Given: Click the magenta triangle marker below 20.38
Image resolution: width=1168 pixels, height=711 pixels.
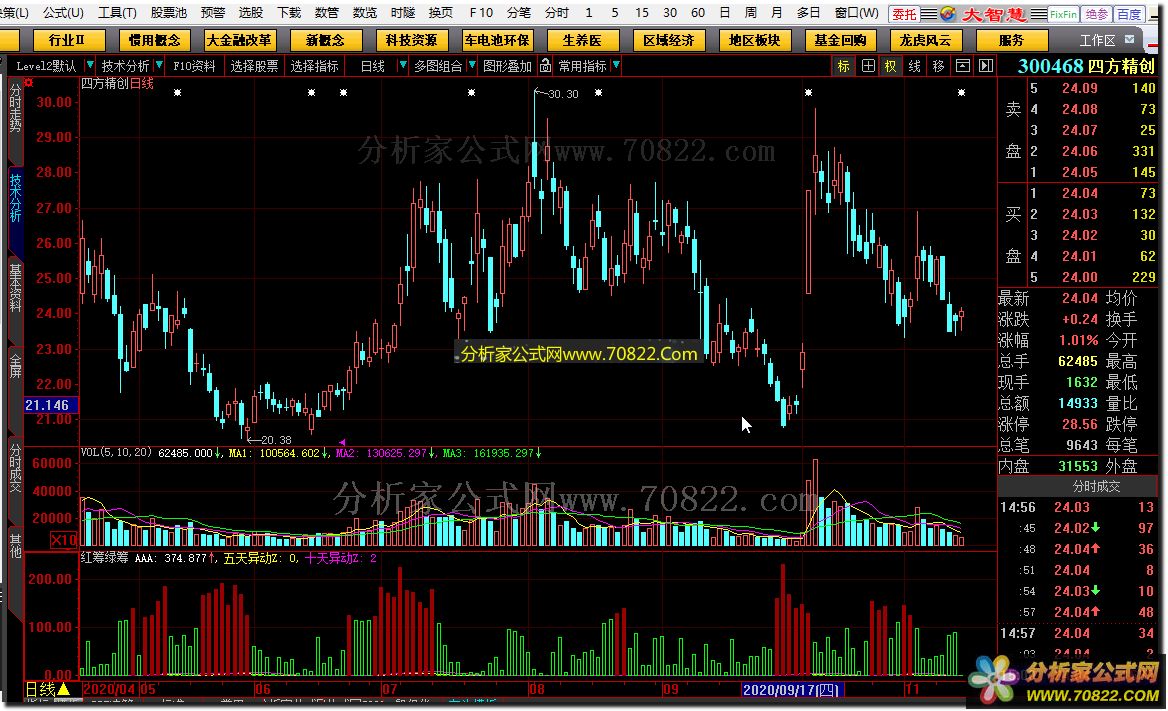Looking at the screenshot, I should [x=342, y=442].
